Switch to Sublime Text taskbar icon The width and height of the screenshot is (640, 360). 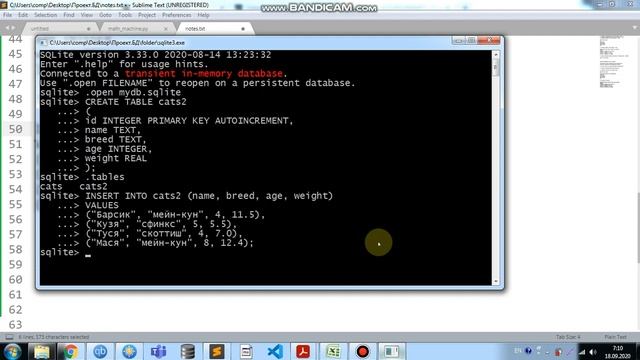[217, 351]
